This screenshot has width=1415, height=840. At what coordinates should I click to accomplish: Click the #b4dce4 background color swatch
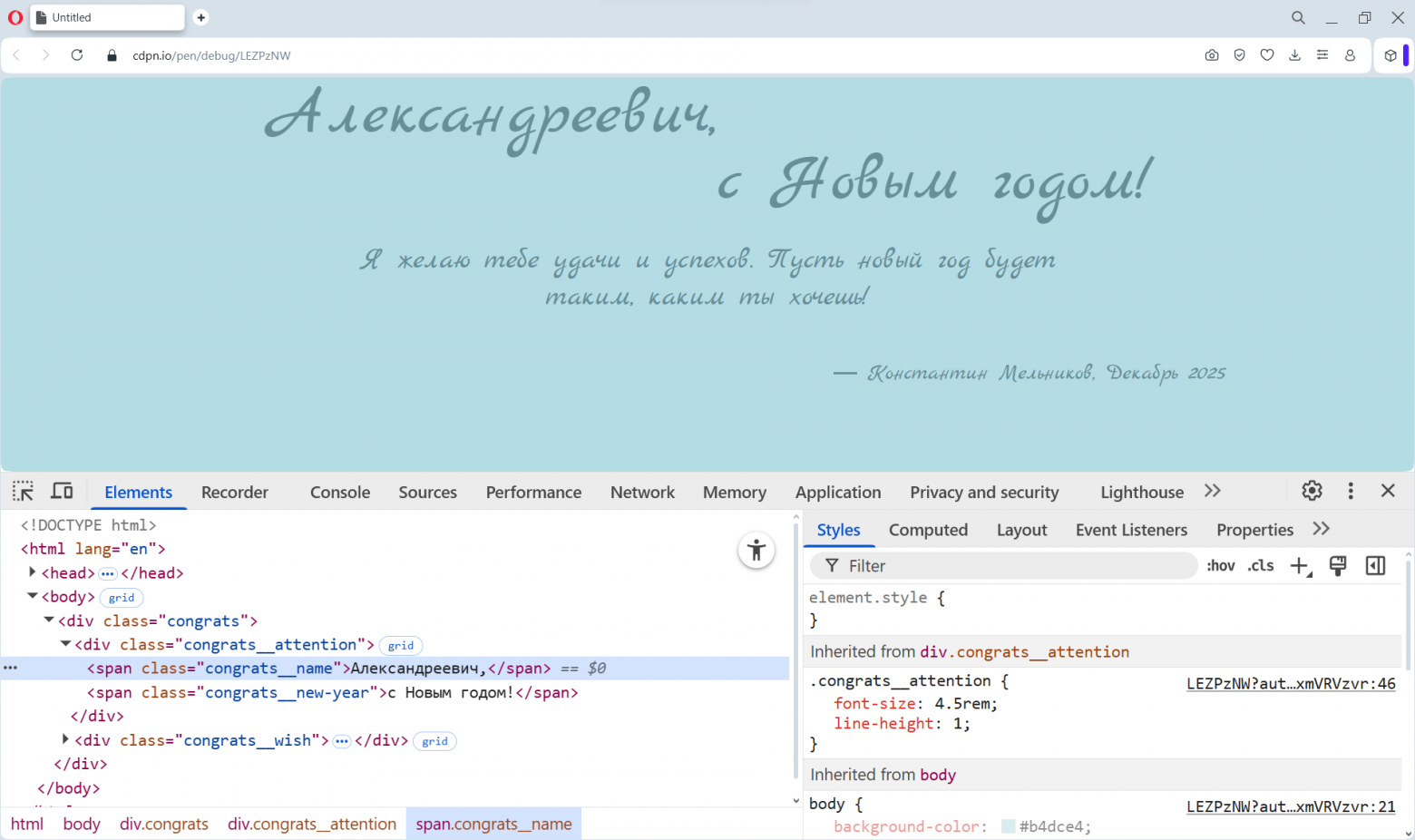1008,826
